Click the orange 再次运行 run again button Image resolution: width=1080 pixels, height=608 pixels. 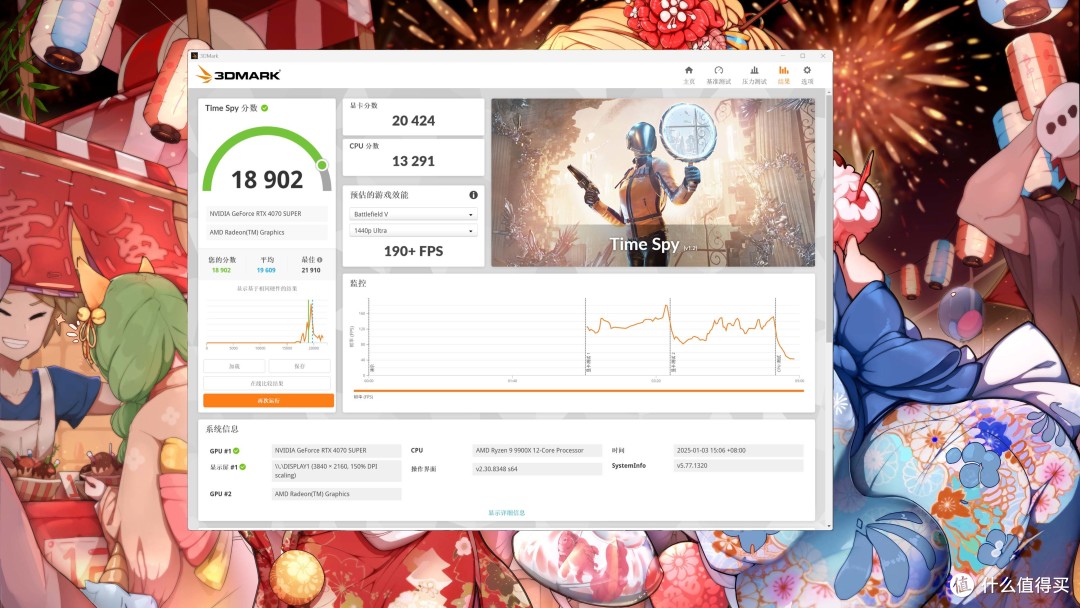click(x=269, y=400)
